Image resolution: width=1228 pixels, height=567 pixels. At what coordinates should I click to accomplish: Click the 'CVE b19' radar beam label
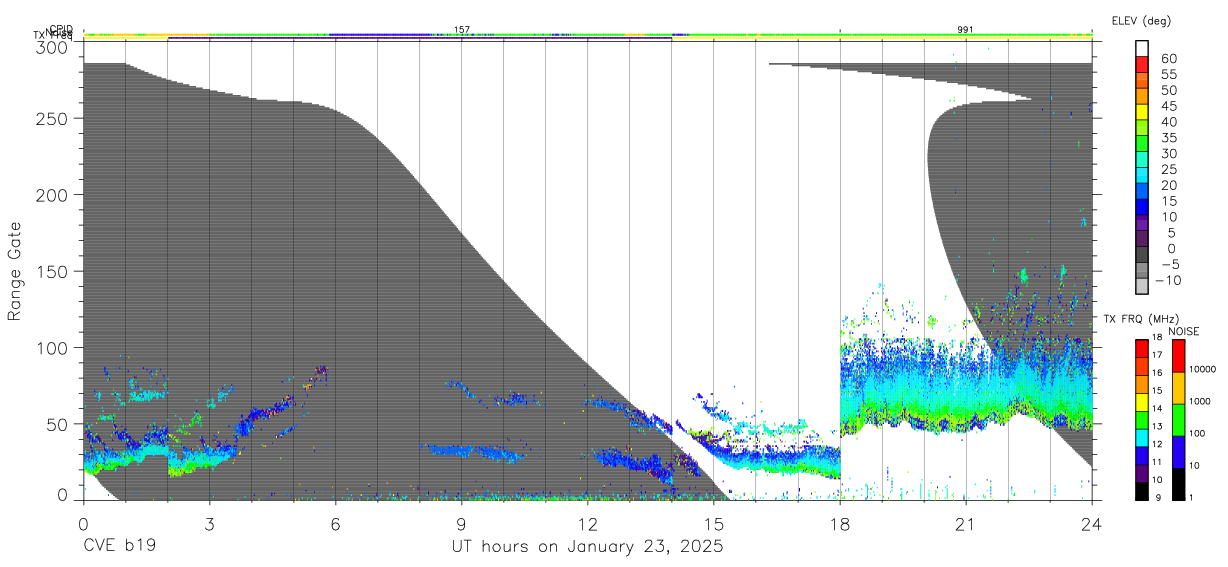coord(119,547)
